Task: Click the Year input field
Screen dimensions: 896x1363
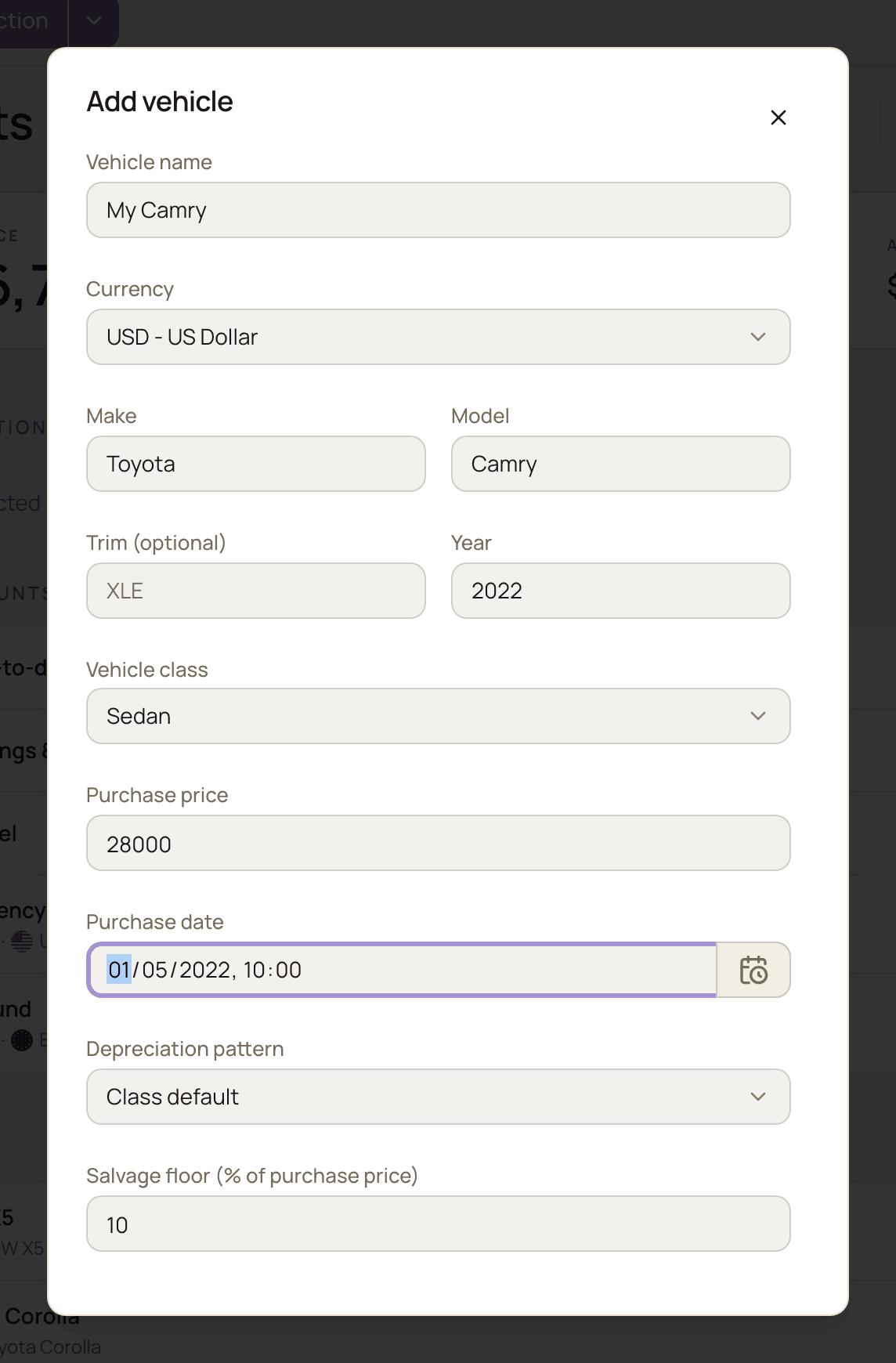Action: tap(621, 591)
